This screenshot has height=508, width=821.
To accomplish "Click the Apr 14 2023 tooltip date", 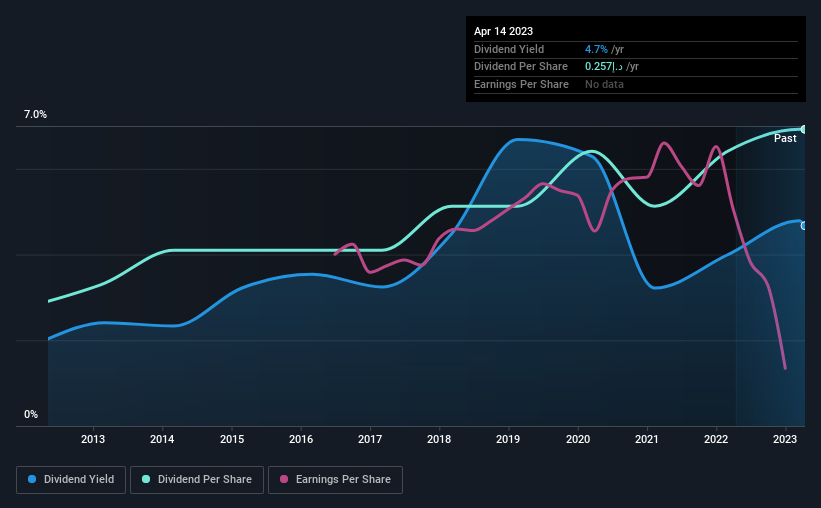I will [x=503, y=31].
